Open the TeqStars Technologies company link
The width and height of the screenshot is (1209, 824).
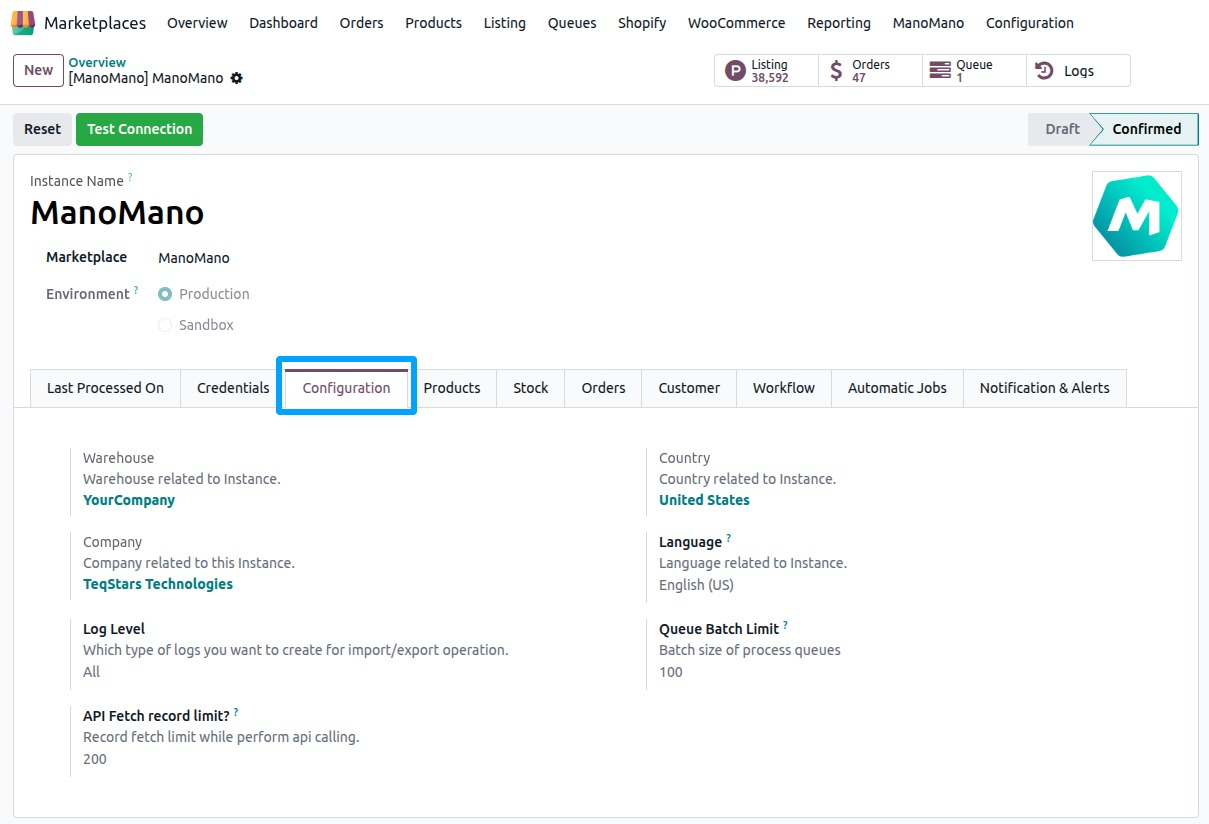[158, 584]
